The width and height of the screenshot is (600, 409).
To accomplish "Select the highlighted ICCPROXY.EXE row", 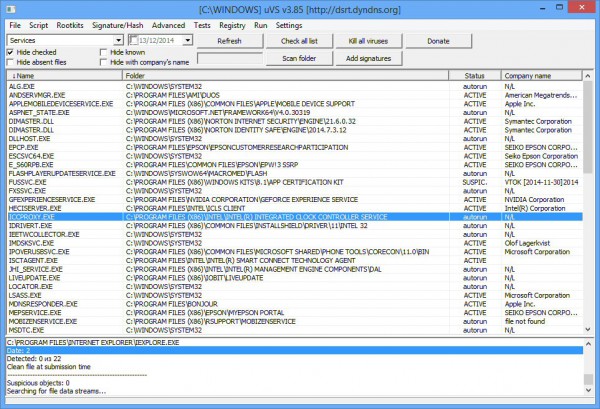I will [x=295, y=217].
